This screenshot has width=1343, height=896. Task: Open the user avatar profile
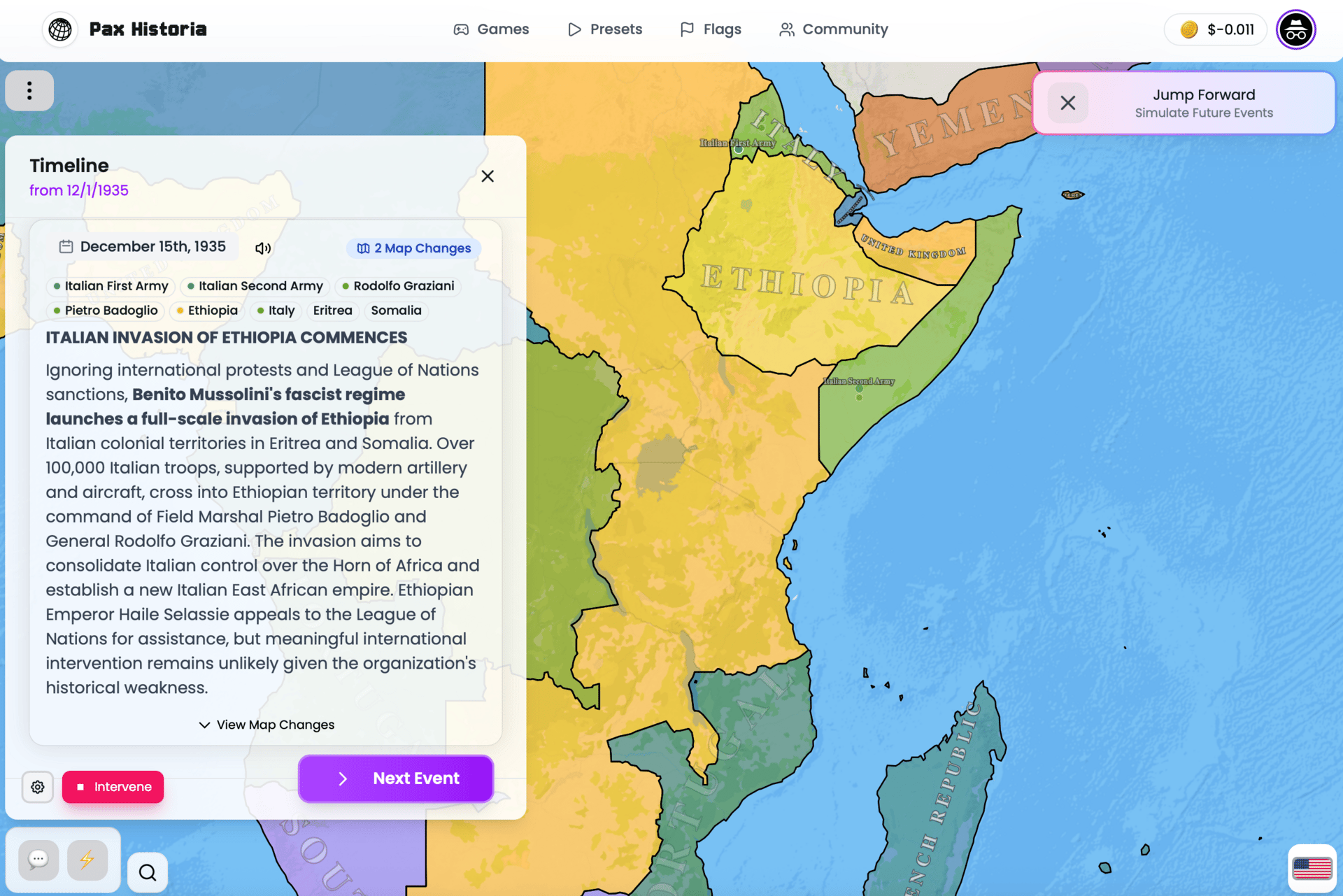(x=1295, y=29)
